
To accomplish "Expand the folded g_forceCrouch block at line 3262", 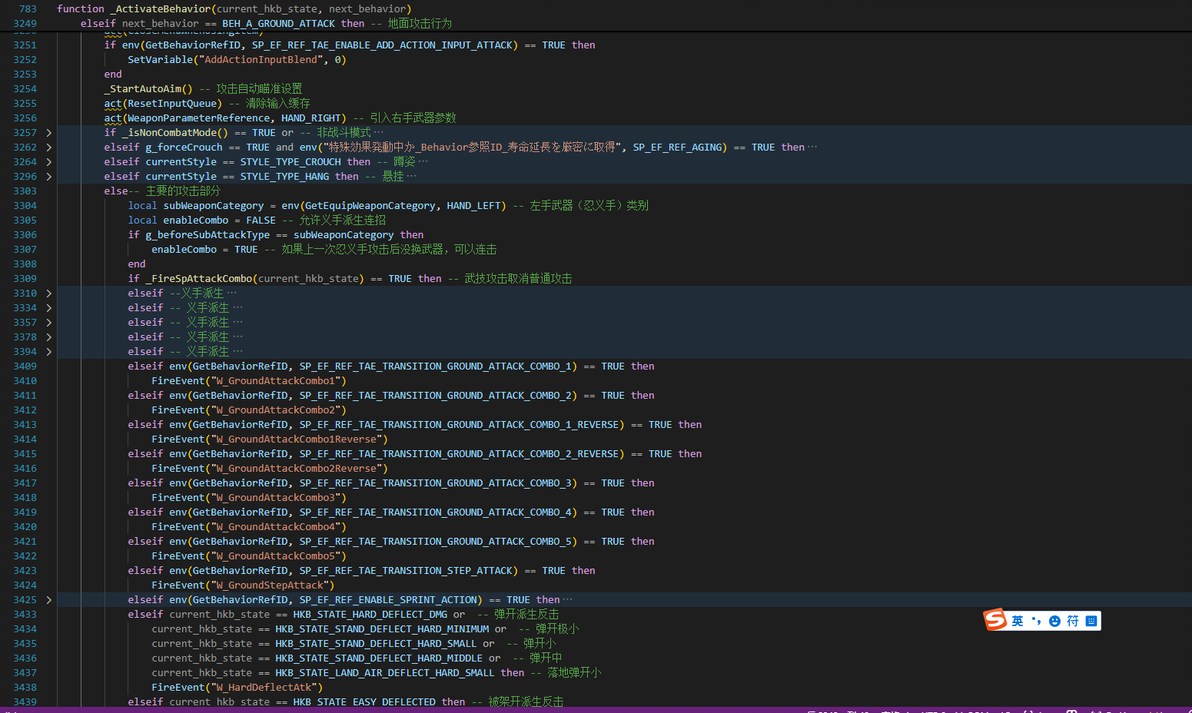I will click(x=49, y=147).
